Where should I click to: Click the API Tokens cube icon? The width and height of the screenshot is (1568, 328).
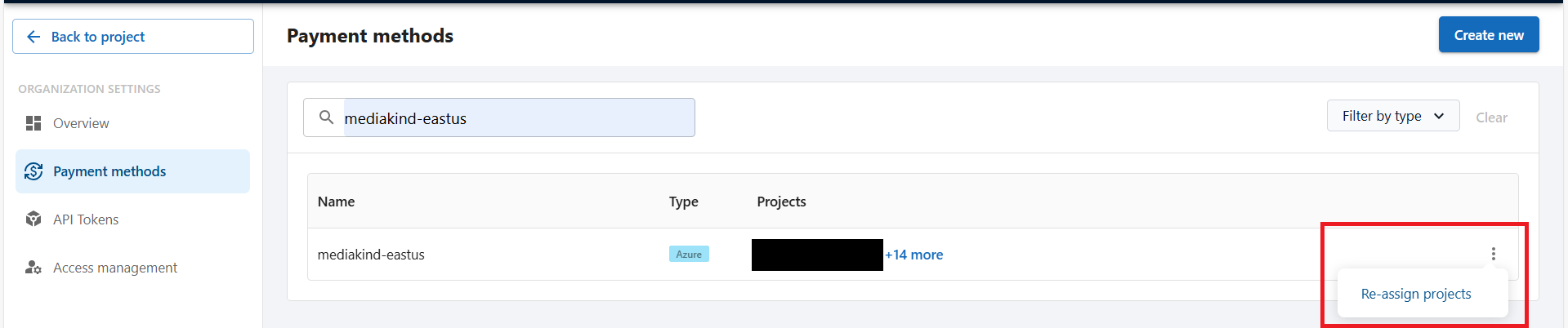coord(34,219)
